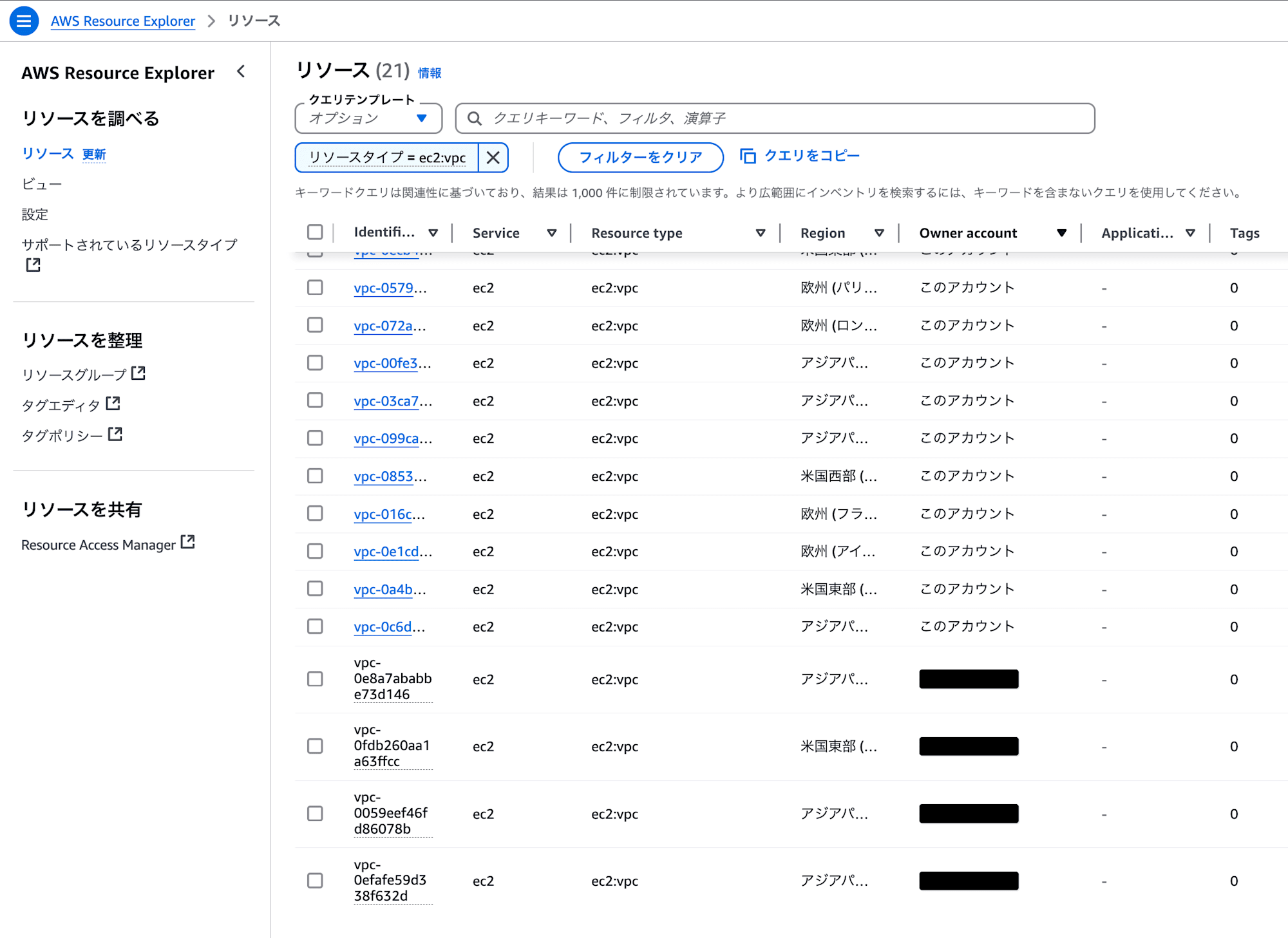
Task: Toggle the select-all checkbox in table header
Action: tap(315, 232)
